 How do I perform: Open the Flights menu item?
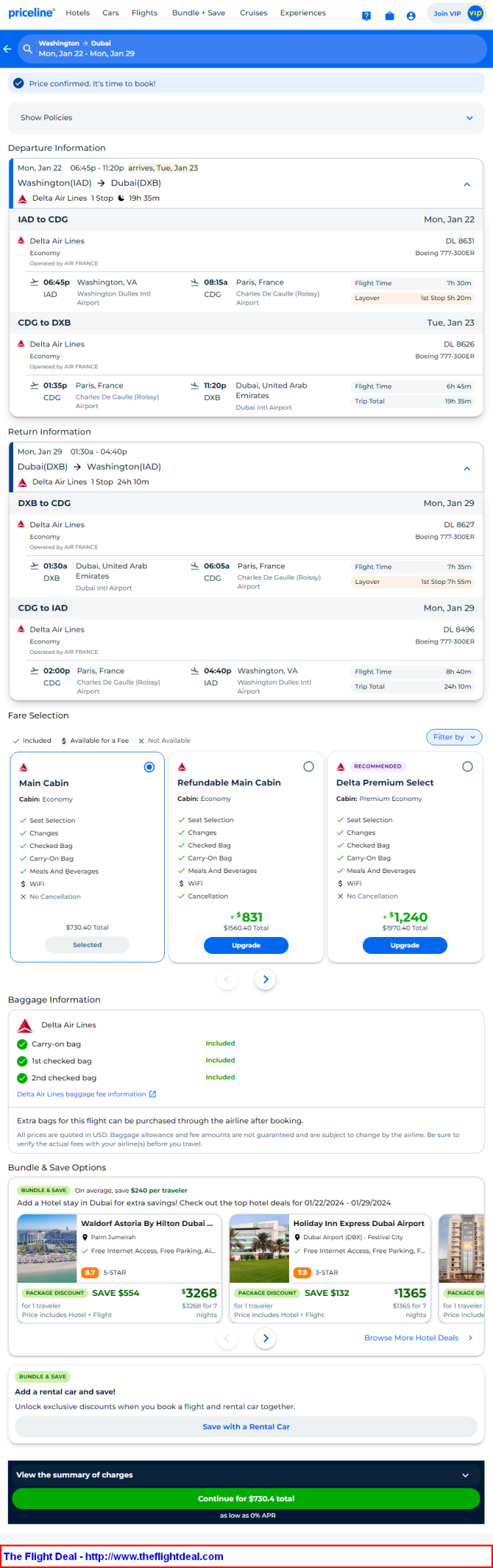click(x=144, y=13)
